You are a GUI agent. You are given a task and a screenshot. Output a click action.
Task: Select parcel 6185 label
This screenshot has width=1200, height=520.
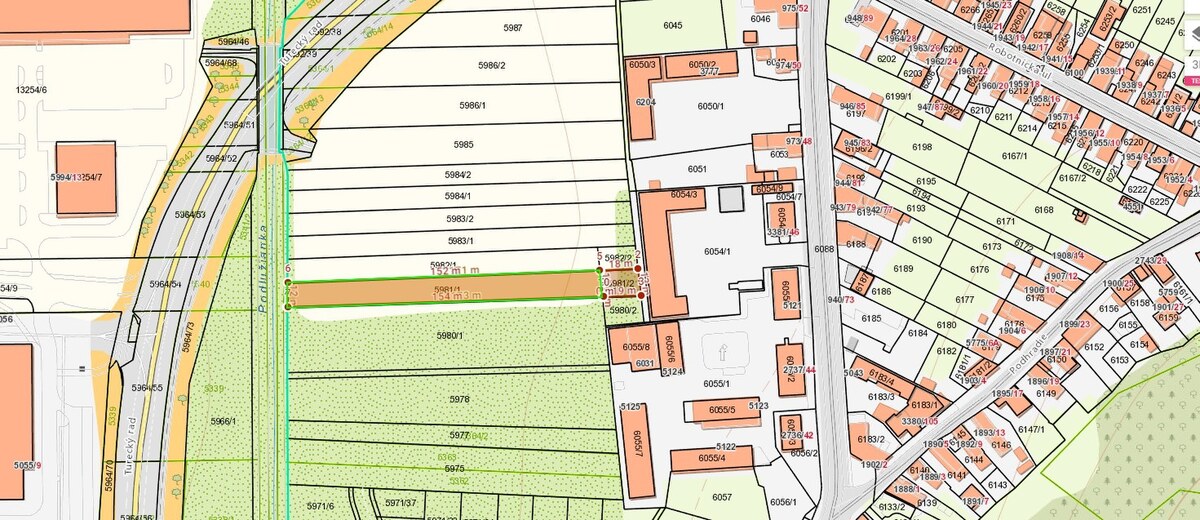click(x=871, y=319)
